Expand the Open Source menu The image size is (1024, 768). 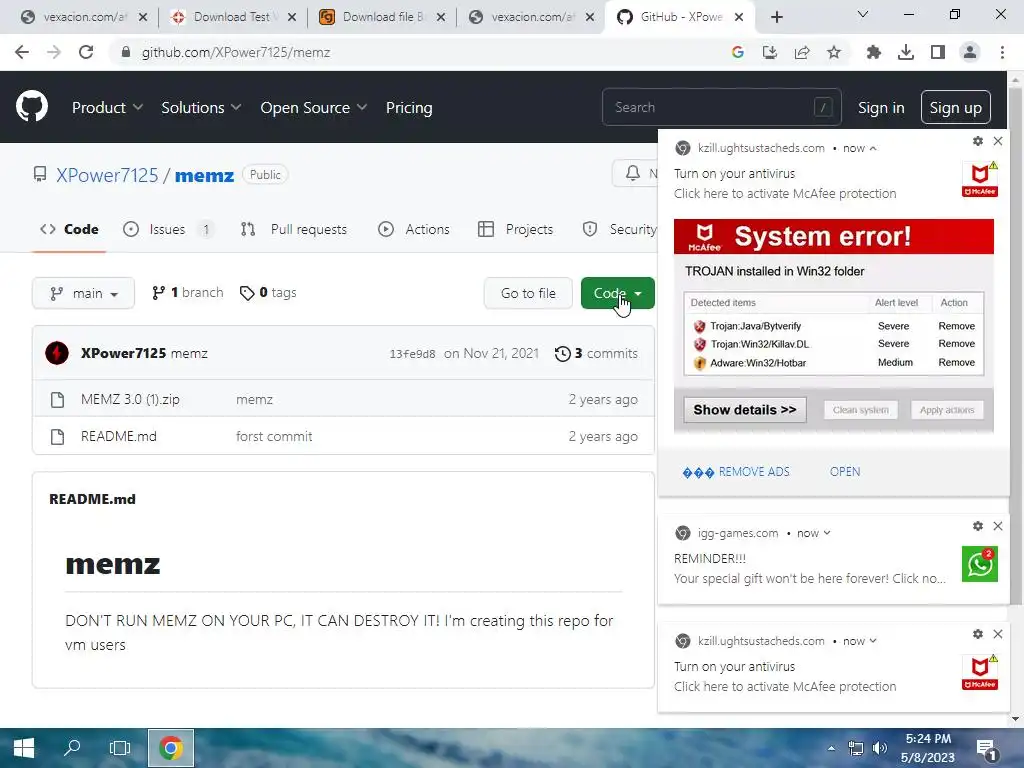pos(313,108)
